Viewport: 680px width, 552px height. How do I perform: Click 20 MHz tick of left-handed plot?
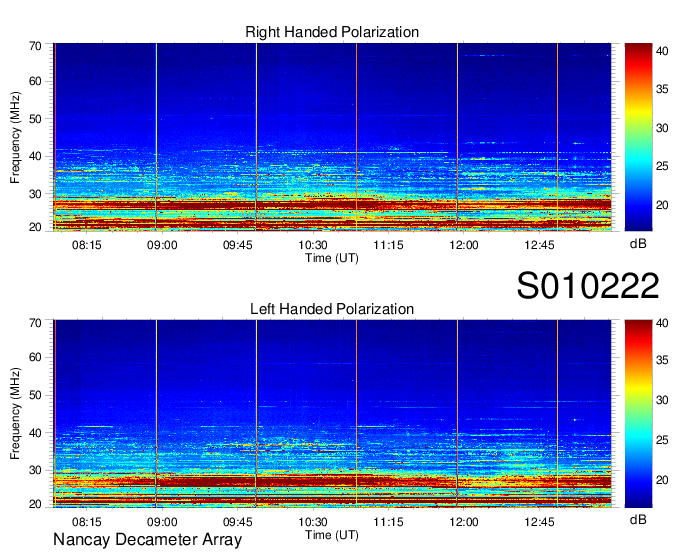pyautogui.click(x=35, y=504)
